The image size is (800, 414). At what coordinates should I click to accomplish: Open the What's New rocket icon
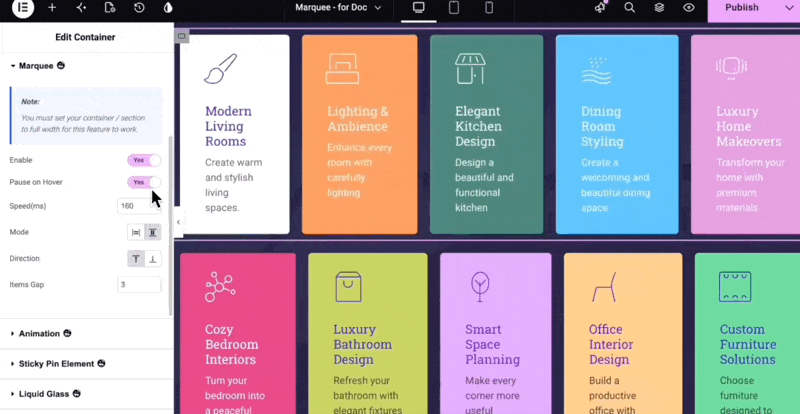(x=601, y=8)
